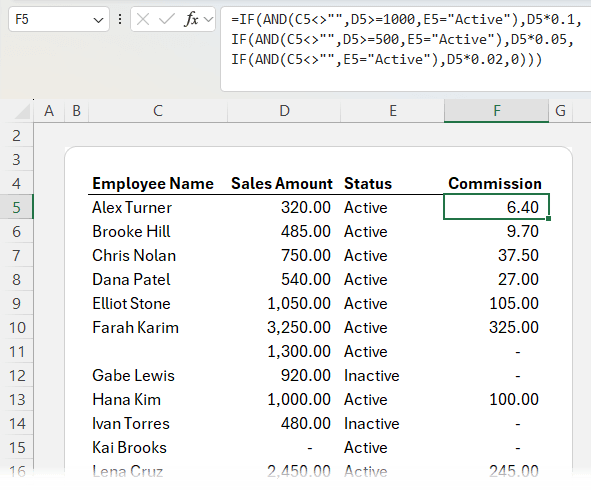Screen dimensions: 591x496
Task: Click the Commission header cell
Action: click(x=496, y=184)
